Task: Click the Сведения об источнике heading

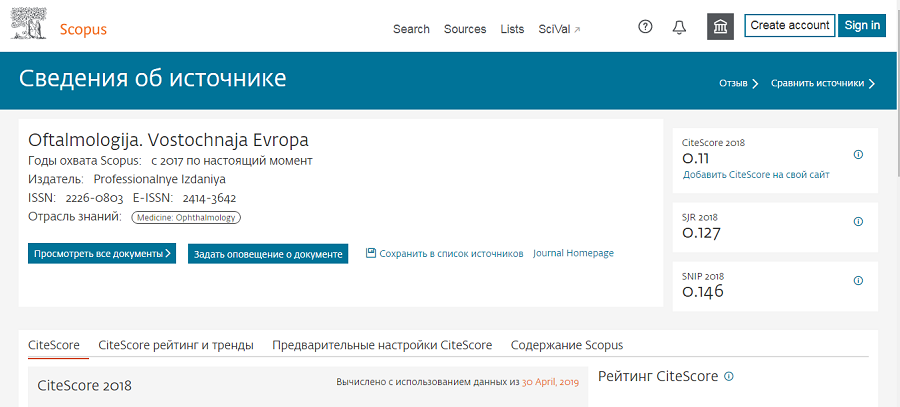Action: pos(153,79)
